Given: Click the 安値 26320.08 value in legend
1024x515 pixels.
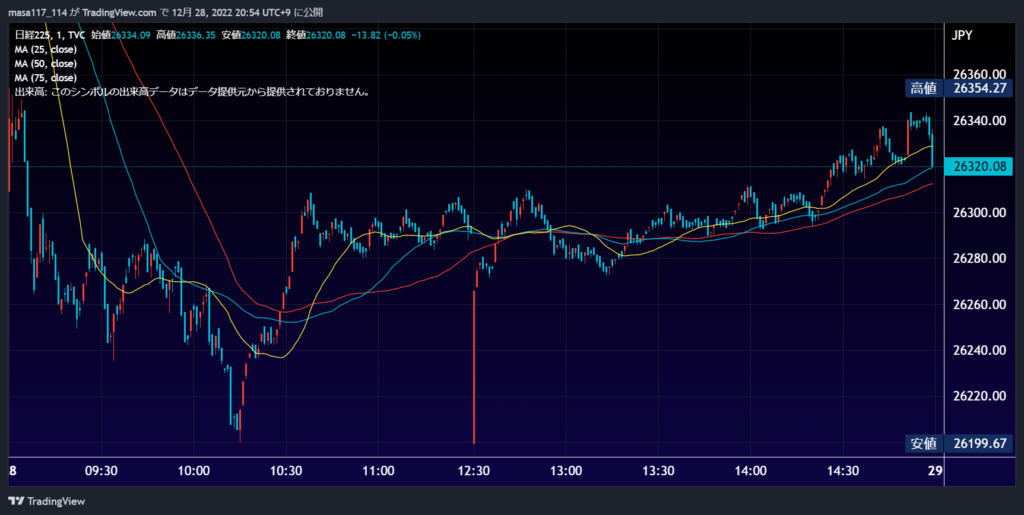Looking at the screenshot, I should pyautogui.click(x=251, y=35).
